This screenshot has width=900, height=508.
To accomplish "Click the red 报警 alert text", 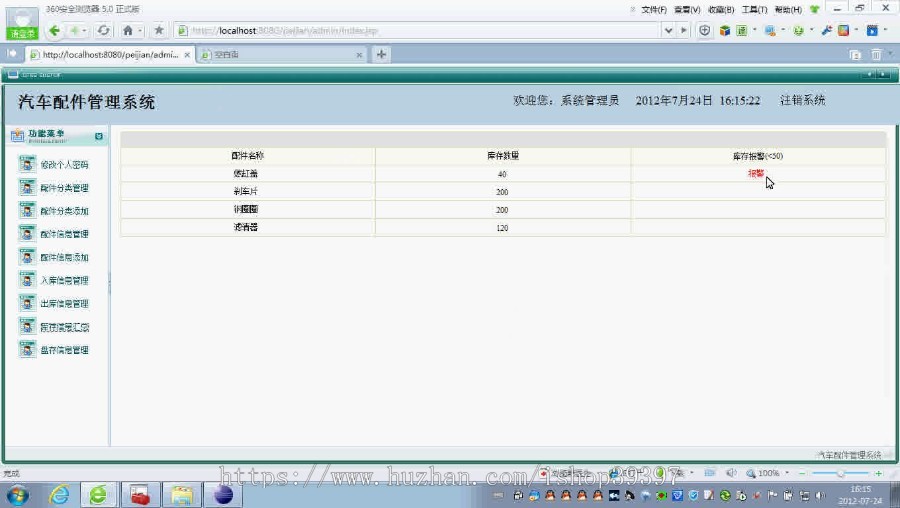I will (756, 173).
